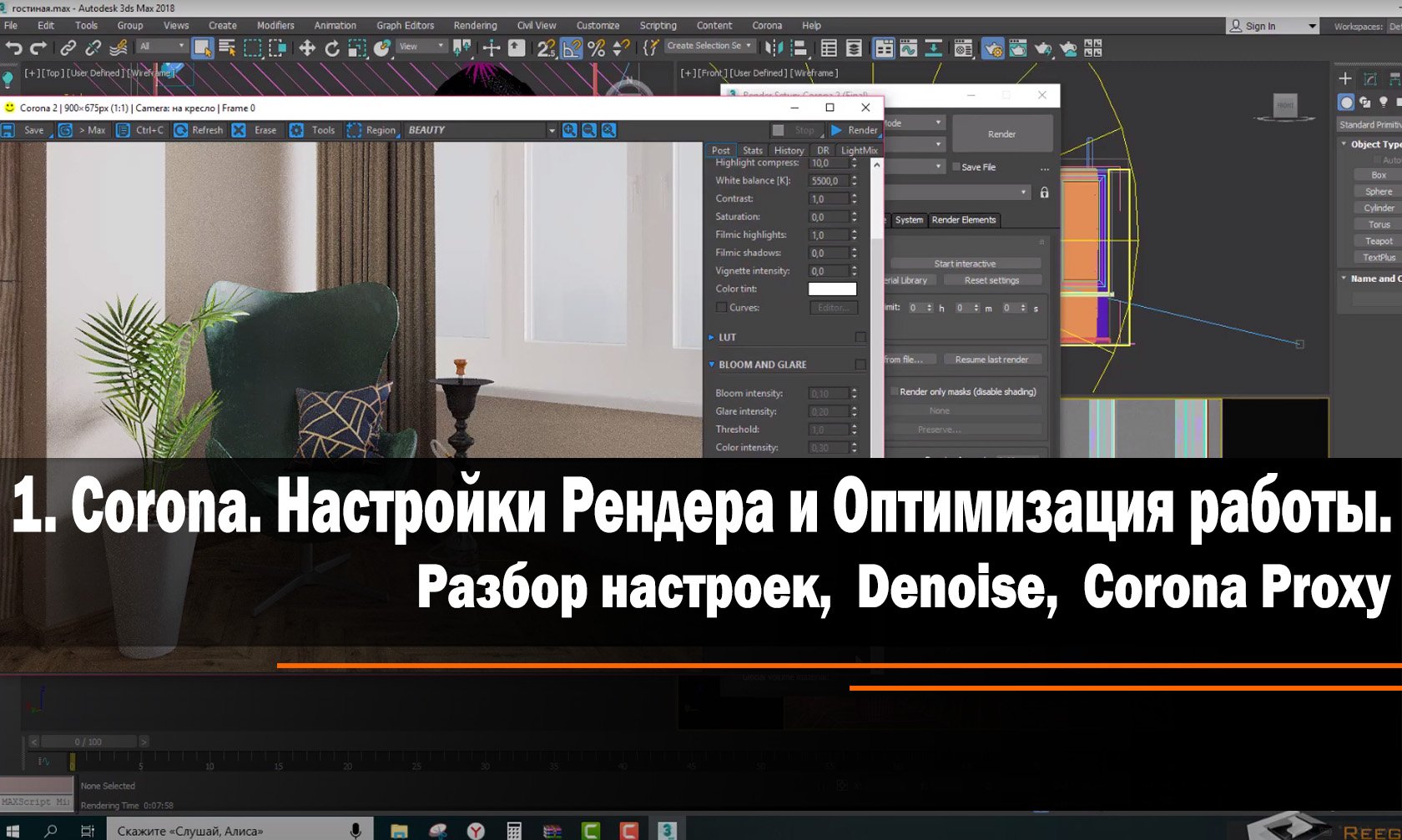This screenshot has height=840, width=1402.
Task: Open the Rendering menu
Action: pyautogui.click(x=474, y=25)
